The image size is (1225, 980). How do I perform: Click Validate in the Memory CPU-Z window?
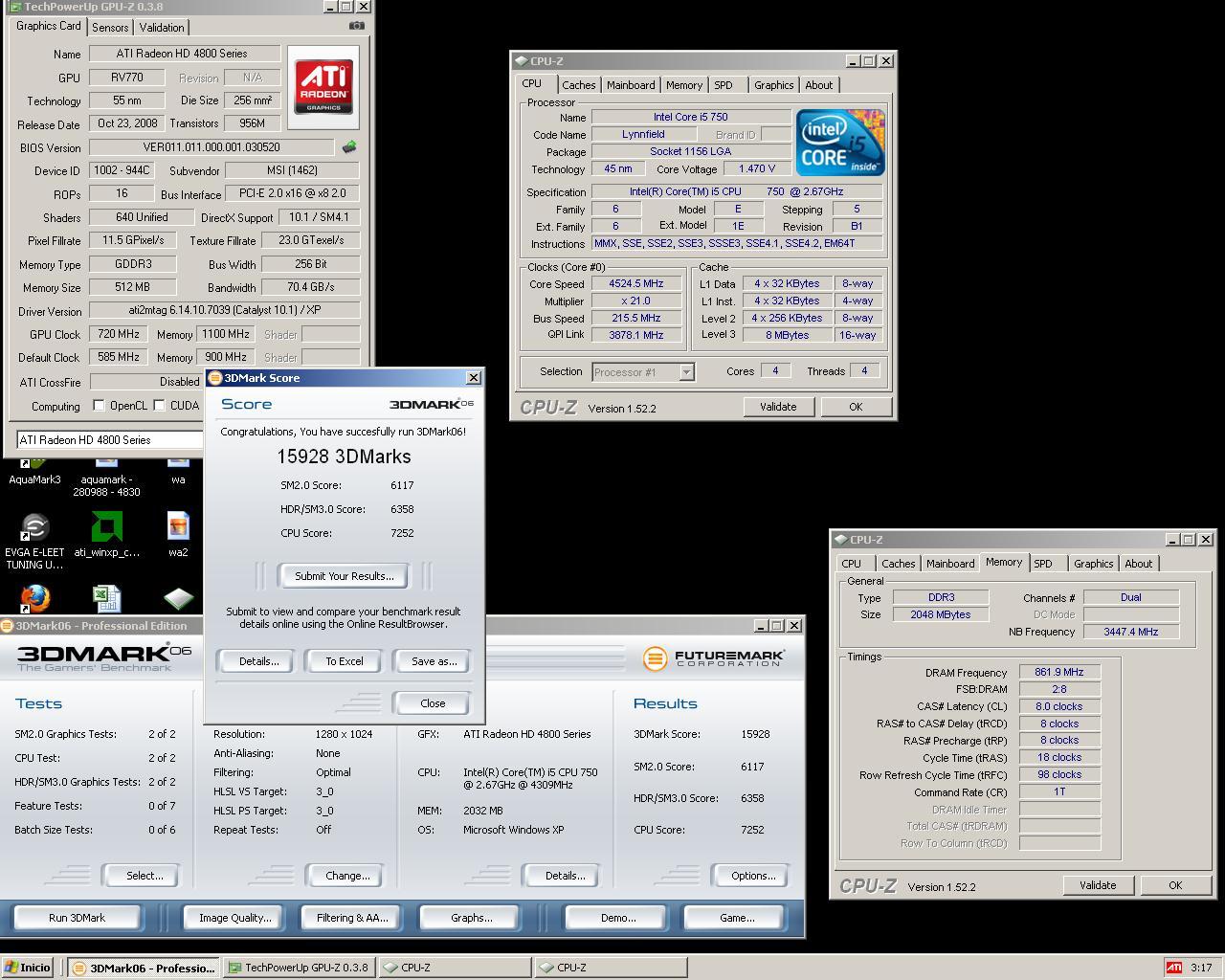click(x=1098, y=885)
